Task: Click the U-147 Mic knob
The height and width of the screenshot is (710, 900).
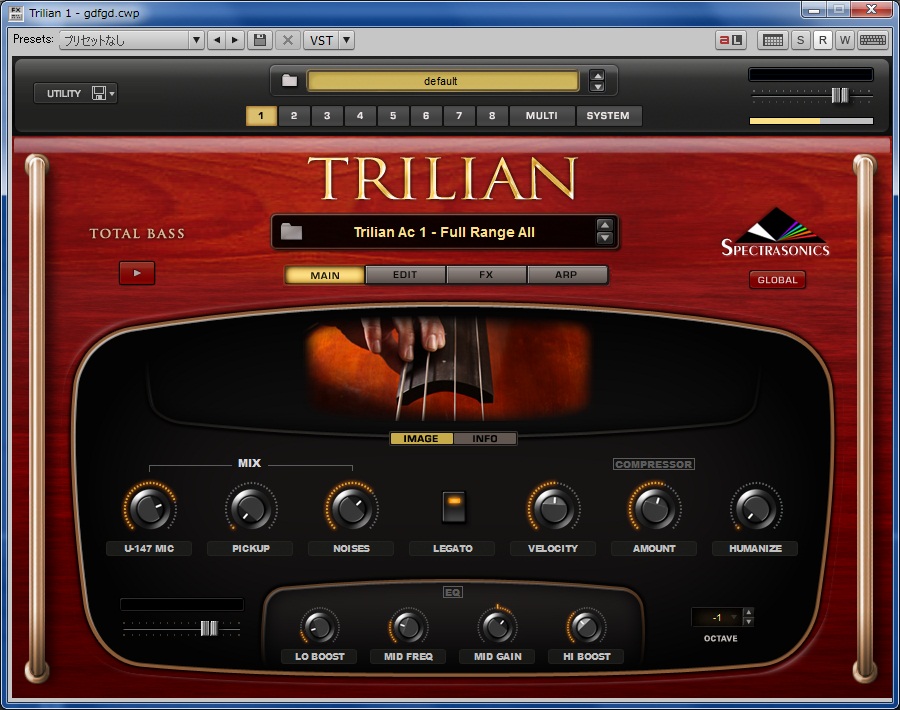Action: click(149, 508)
